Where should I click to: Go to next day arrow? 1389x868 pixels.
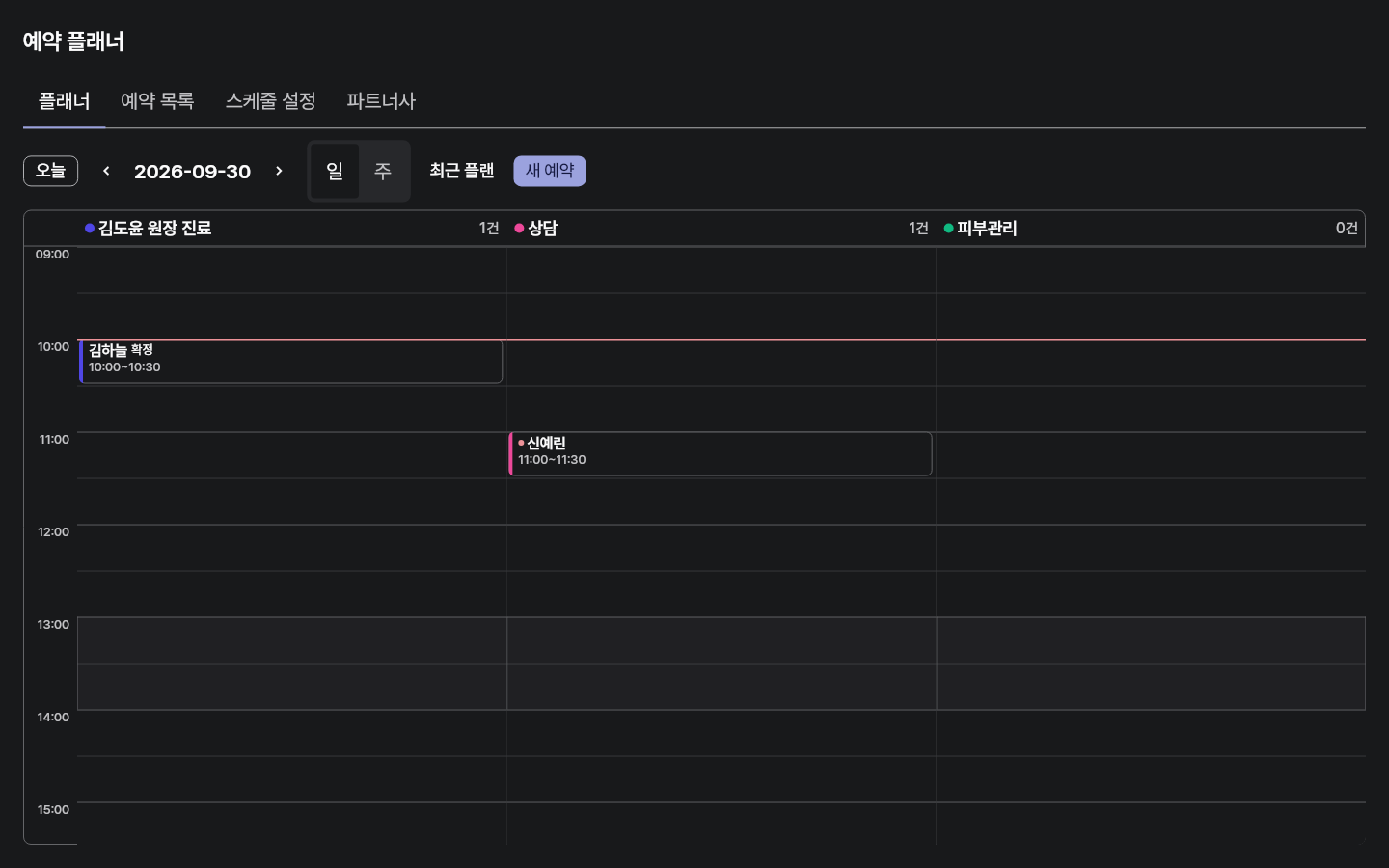[x=279, y=171]
